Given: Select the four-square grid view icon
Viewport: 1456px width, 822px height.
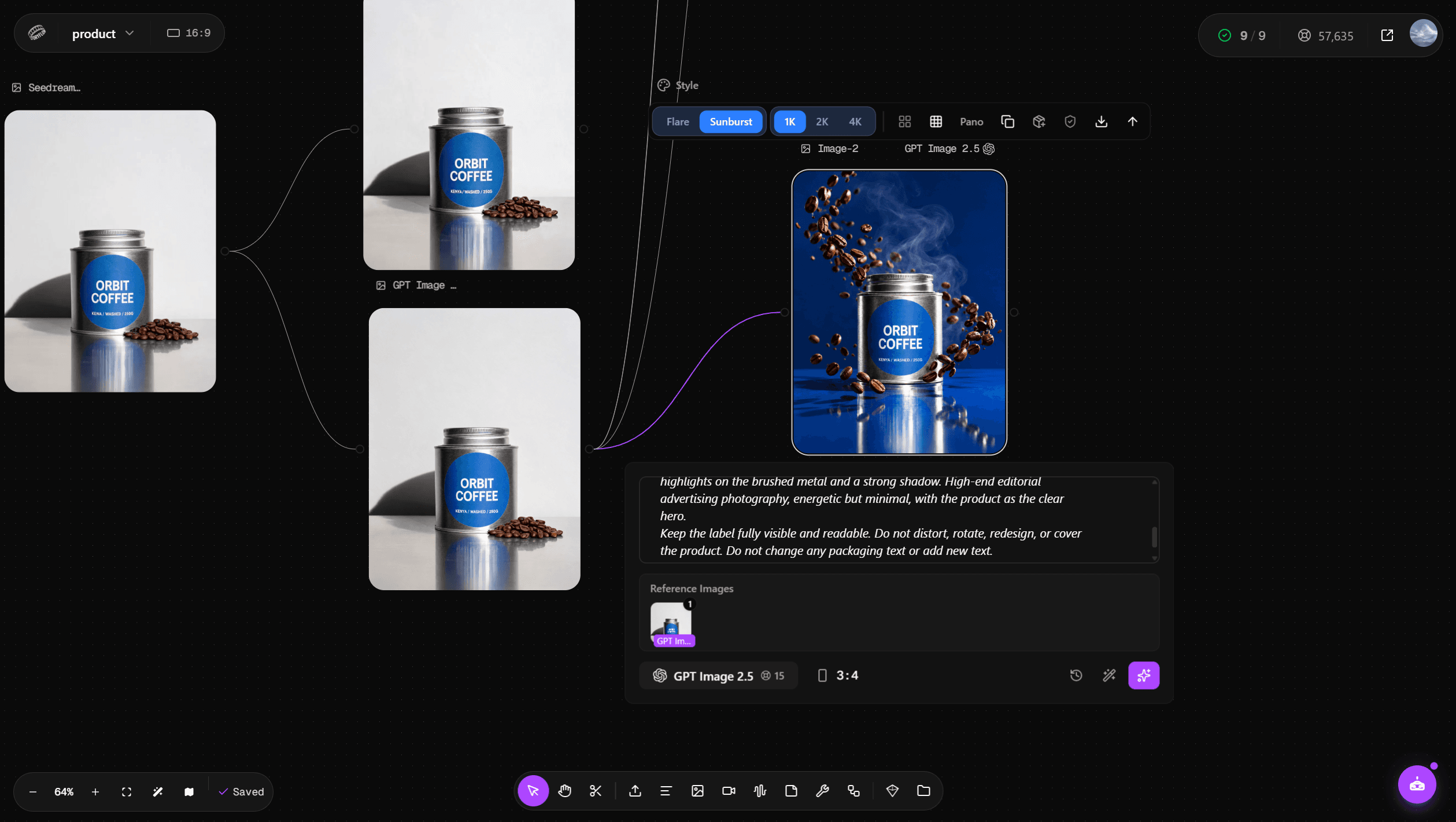Looking at the screenshot, I should (905, 121).
